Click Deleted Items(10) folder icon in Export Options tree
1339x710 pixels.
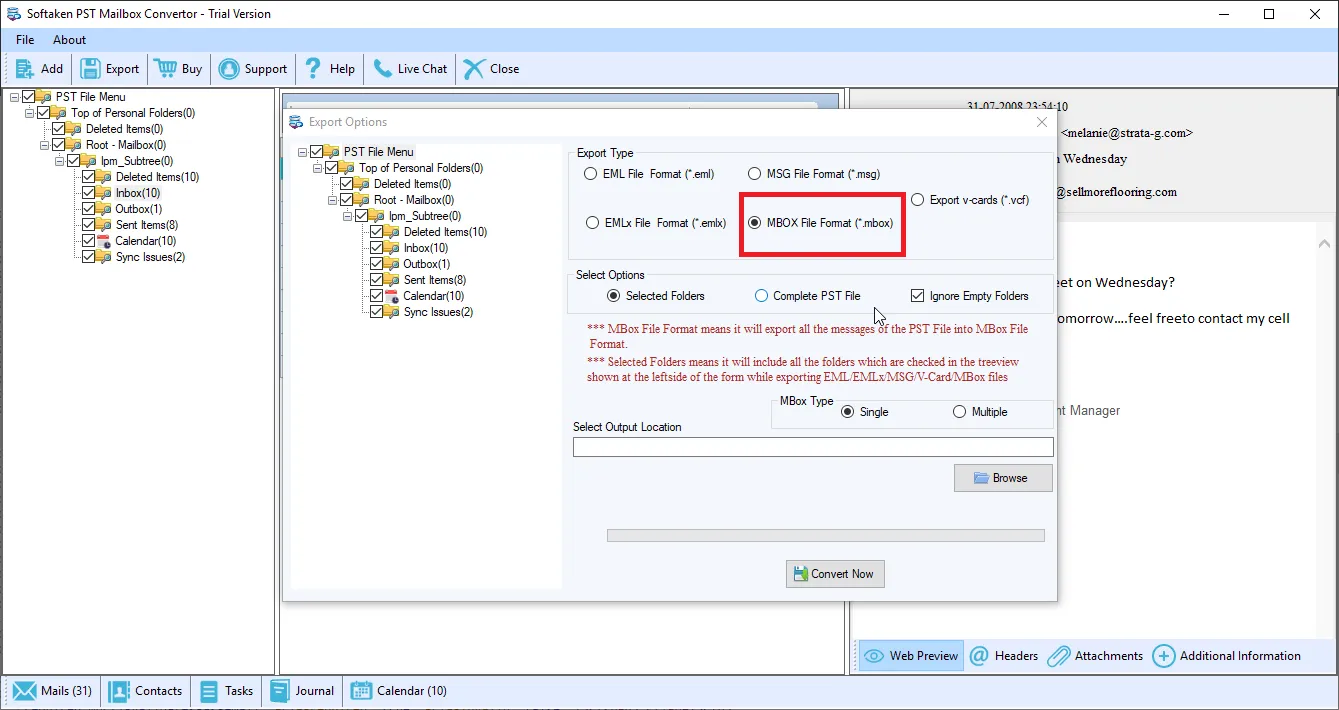tap(393, 232)
